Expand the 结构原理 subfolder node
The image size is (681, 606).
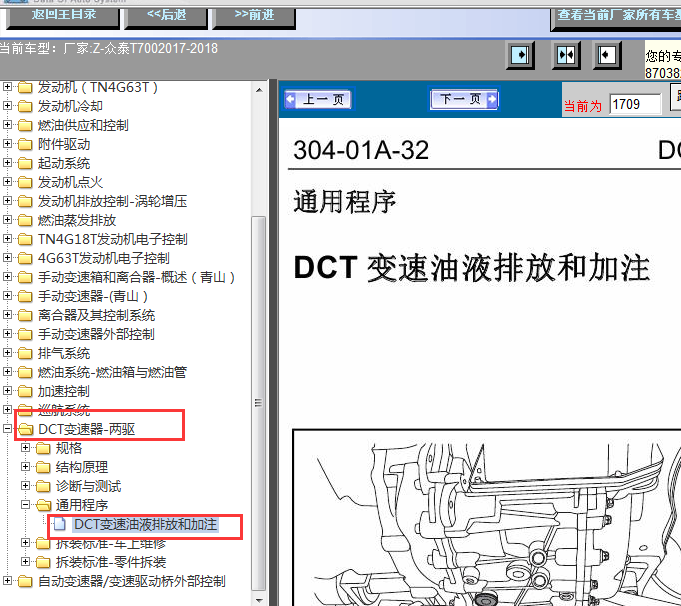pyautogui.click(x=25, y=467)
